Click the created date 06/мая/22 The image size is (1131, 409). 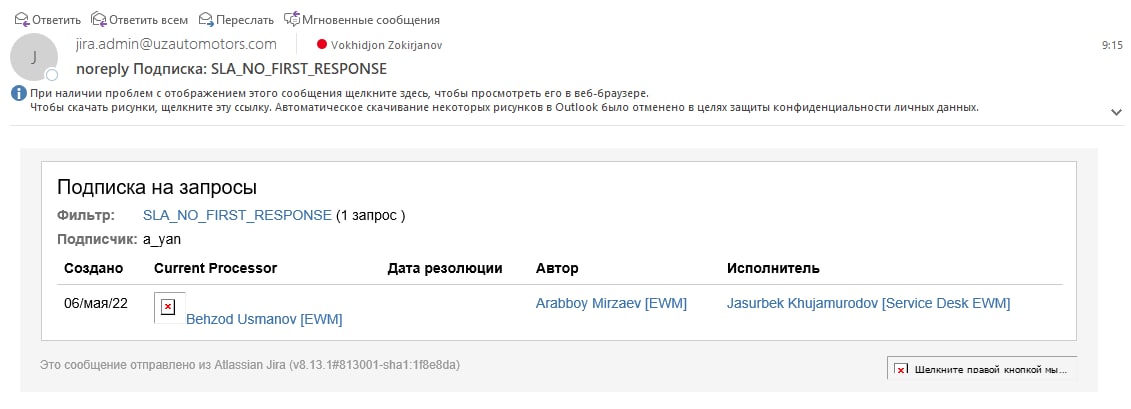96,304
